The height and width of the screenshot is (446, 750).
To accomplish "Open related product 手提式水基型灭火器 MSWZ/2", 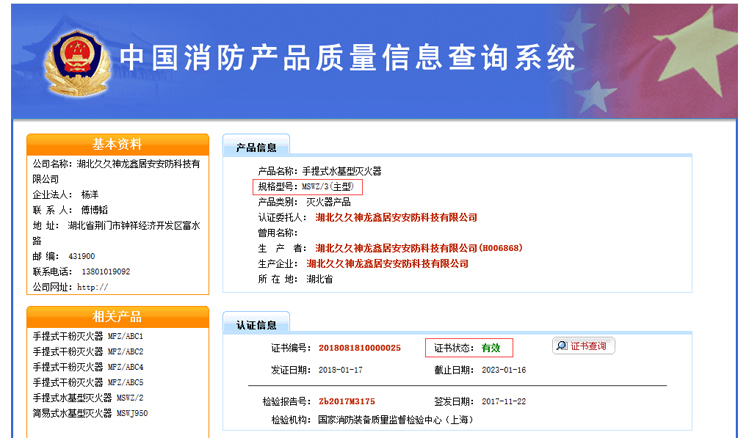I will pyautogui.click(x=88, y=397).
